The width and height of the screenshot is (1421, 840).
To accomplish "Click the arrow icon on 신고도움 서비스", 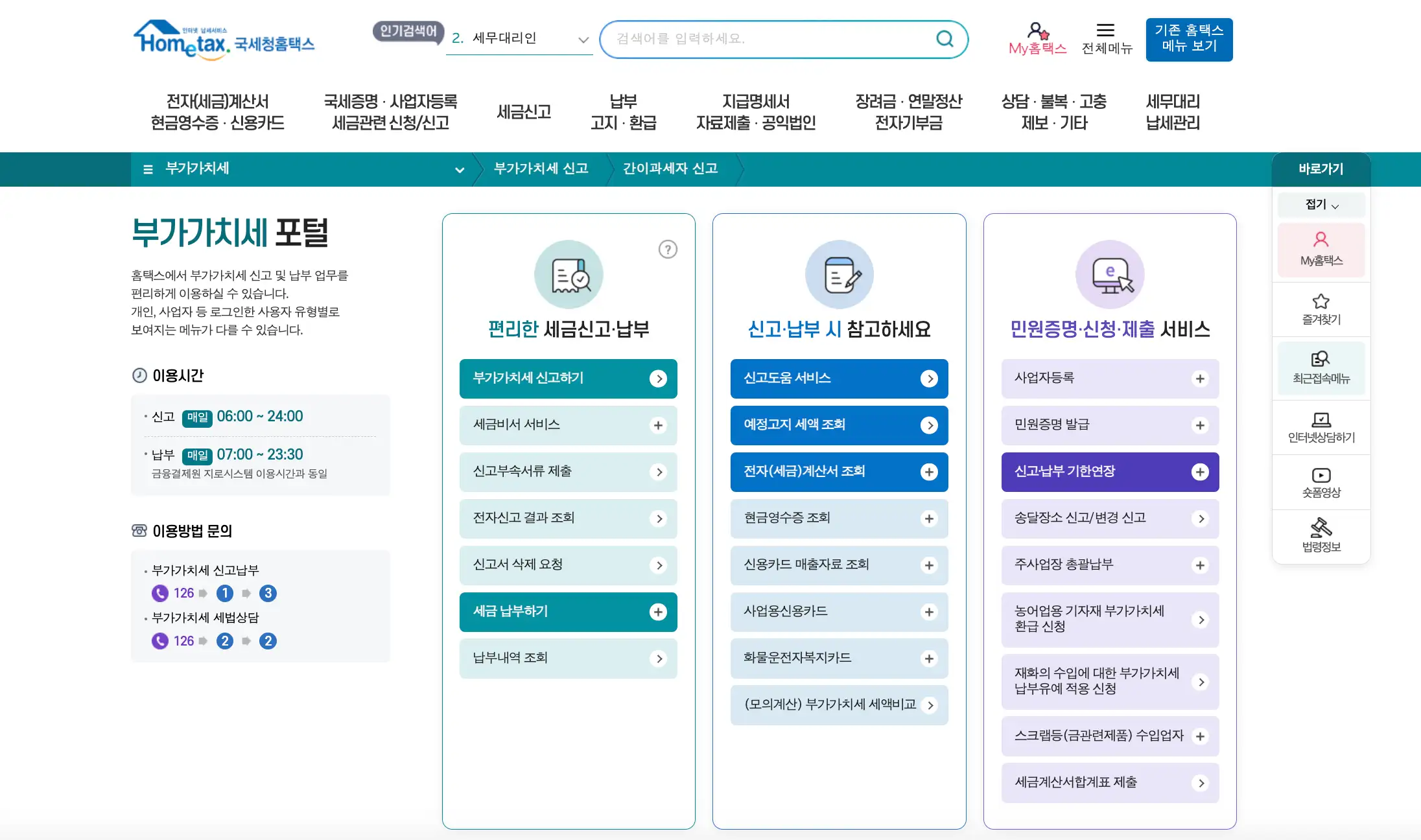I will 929,379.
